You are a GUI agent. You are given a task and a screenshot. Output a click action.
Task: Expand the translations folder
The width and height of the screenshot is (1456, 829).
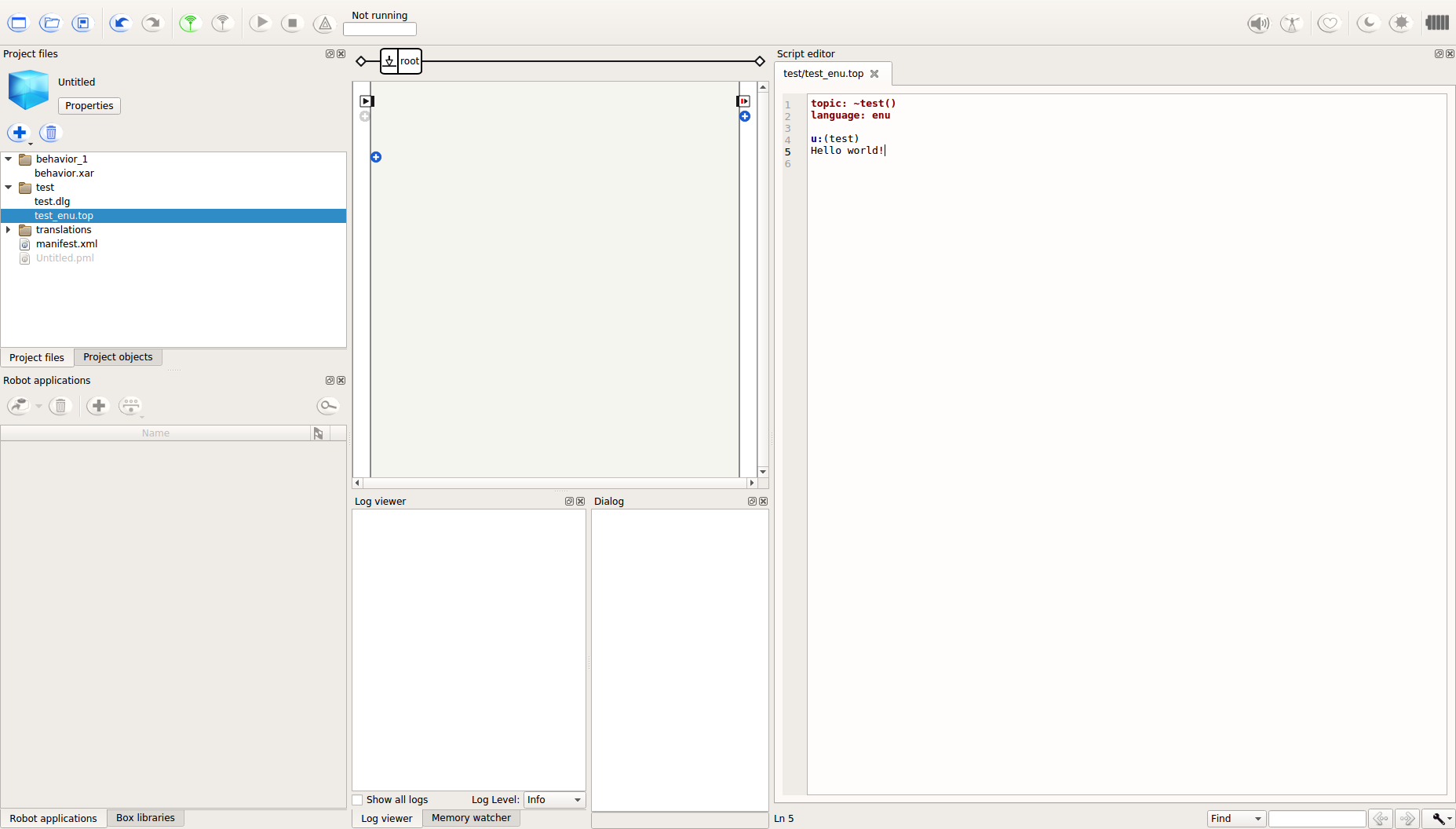click(x=9, y=229)
